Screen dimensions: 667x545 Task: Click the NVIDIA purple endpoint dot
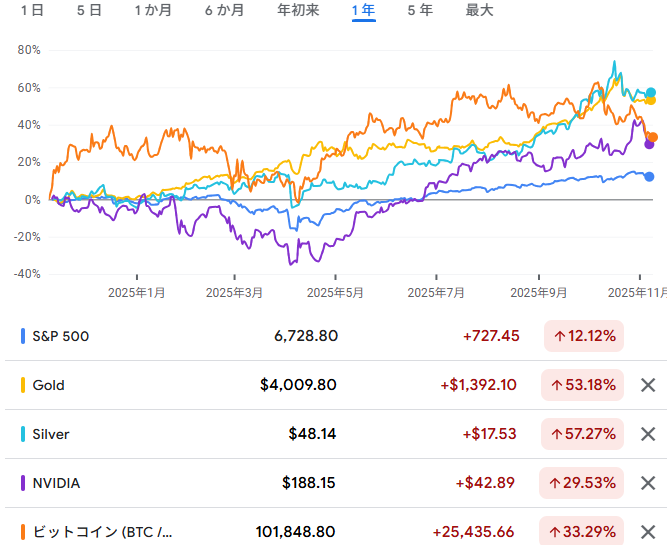click(x=649, y=144)
